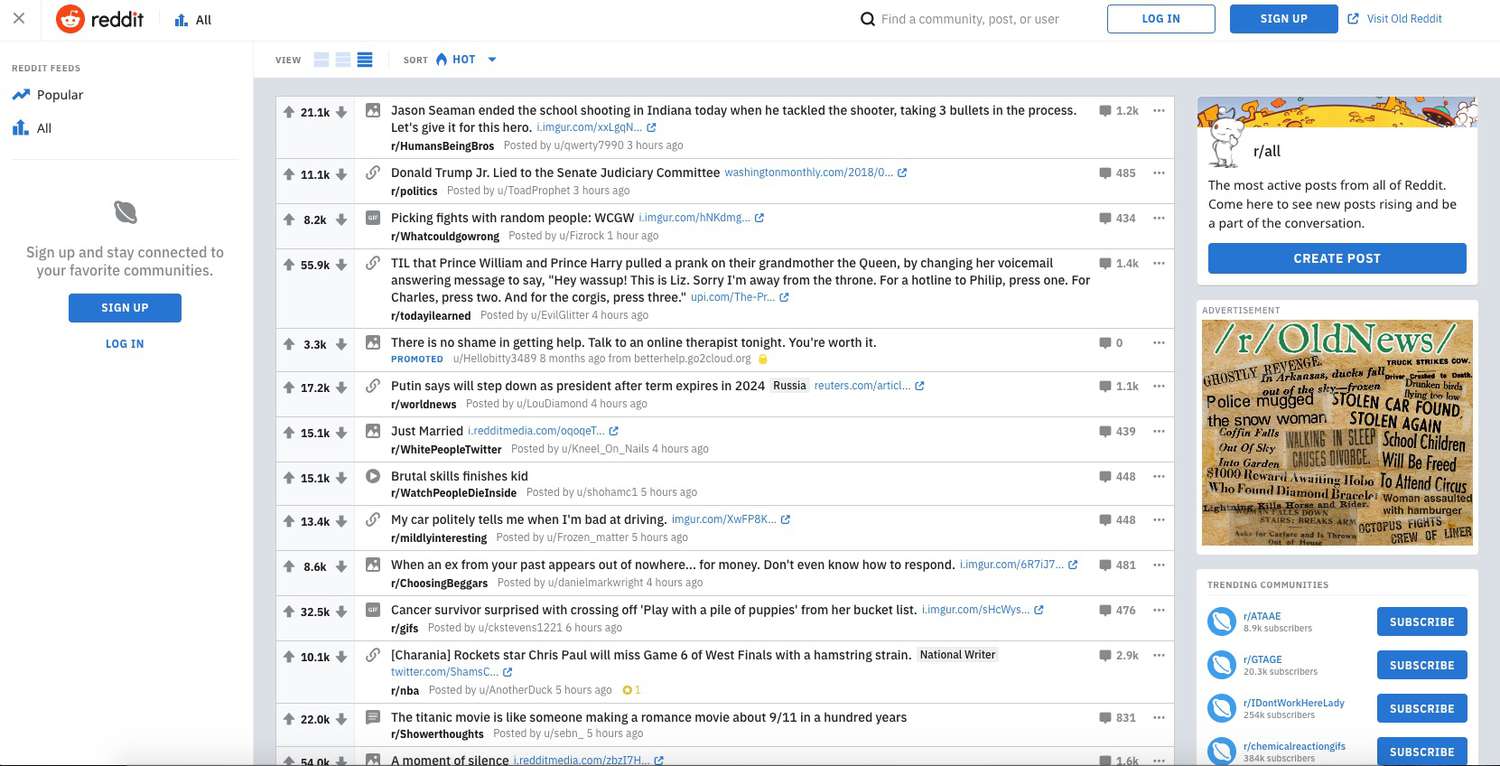This screenshot has width=1500, height=766.
Task: Expand image of When an ex post
Action: click(373, 565)
